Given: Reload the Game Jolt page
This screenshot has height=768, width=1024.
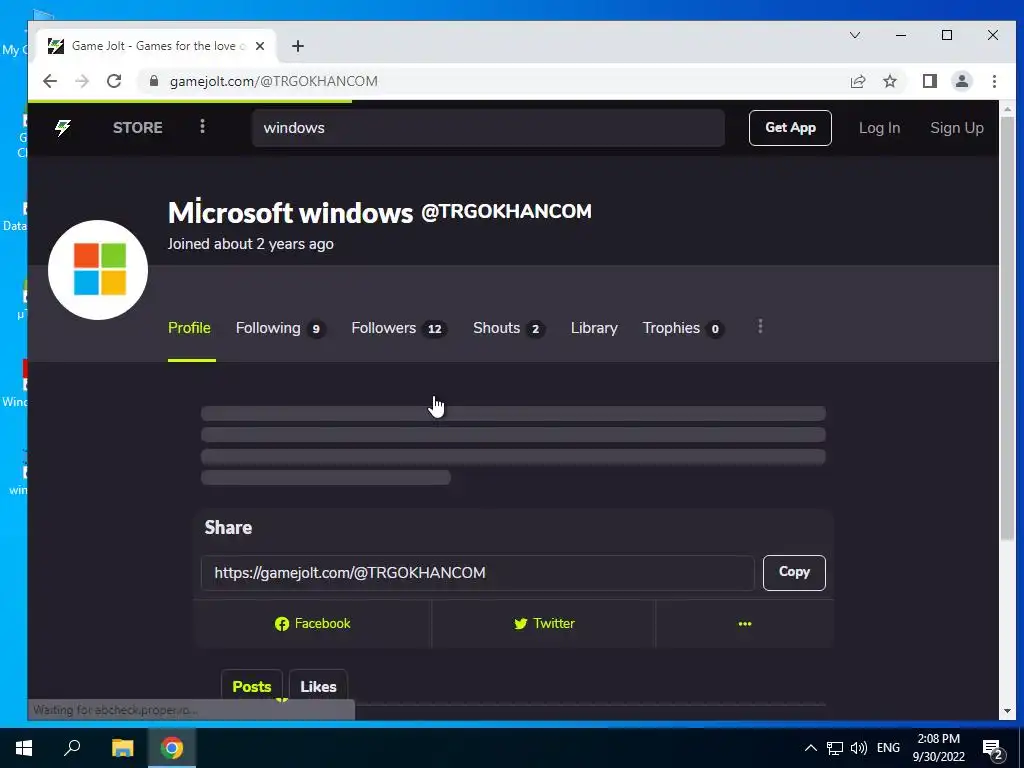Looking at the screenshot, I should (114, 81).
